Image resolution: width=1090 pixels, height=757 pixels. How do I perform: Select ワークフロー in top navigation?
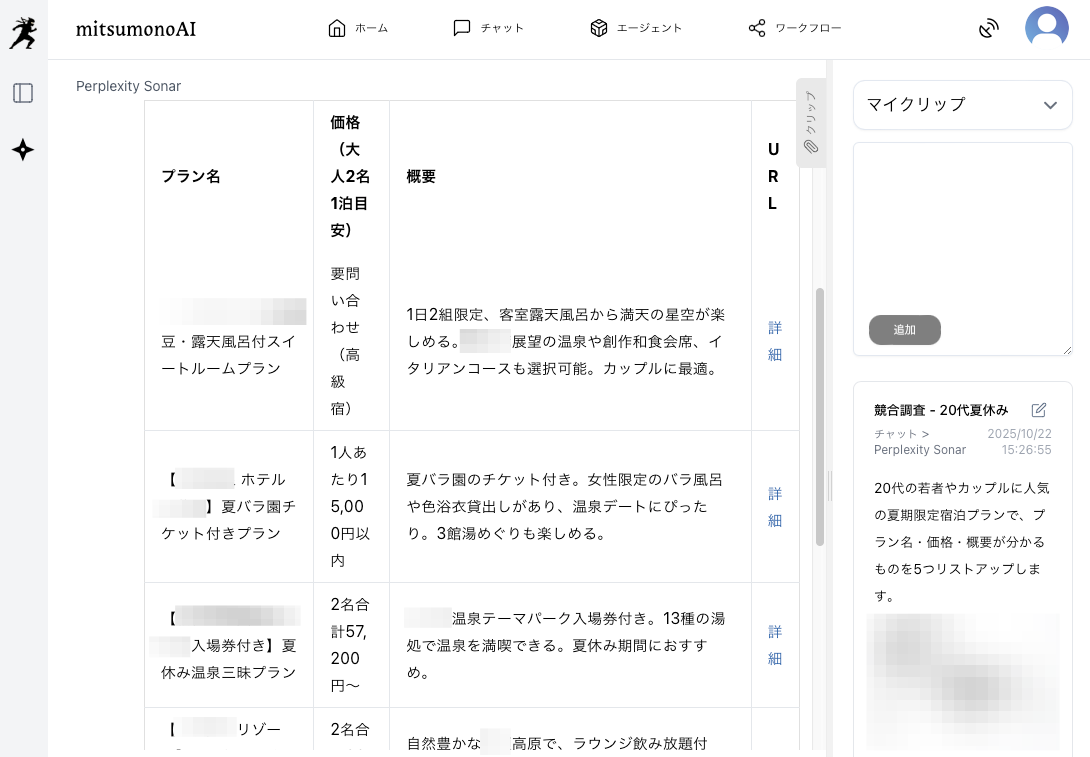[x=795, y=28]
